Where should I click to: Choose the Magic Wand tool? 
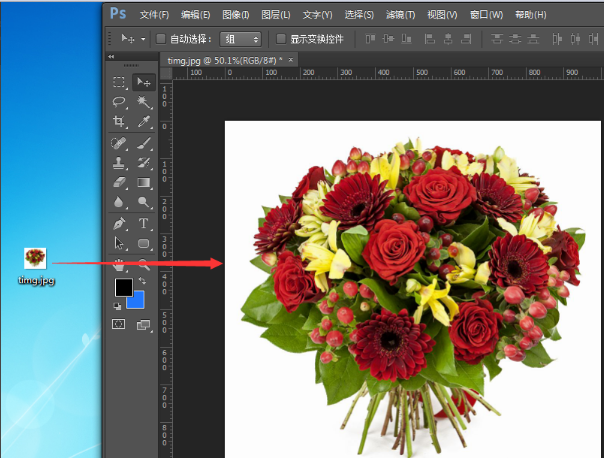tap(144, 102)
